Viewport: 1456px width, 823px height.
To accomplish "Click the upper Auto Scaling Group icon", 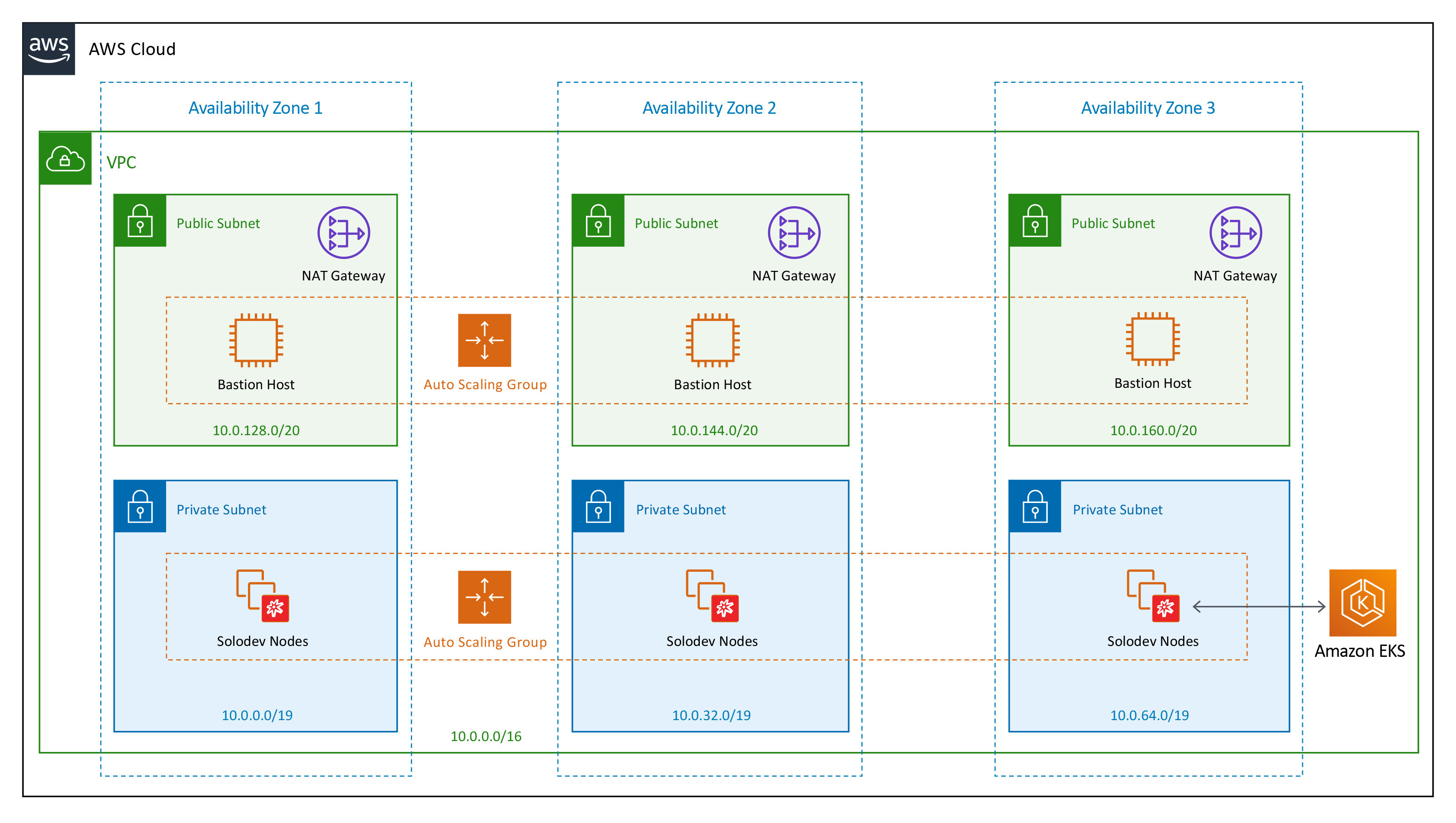I will 485,340.
